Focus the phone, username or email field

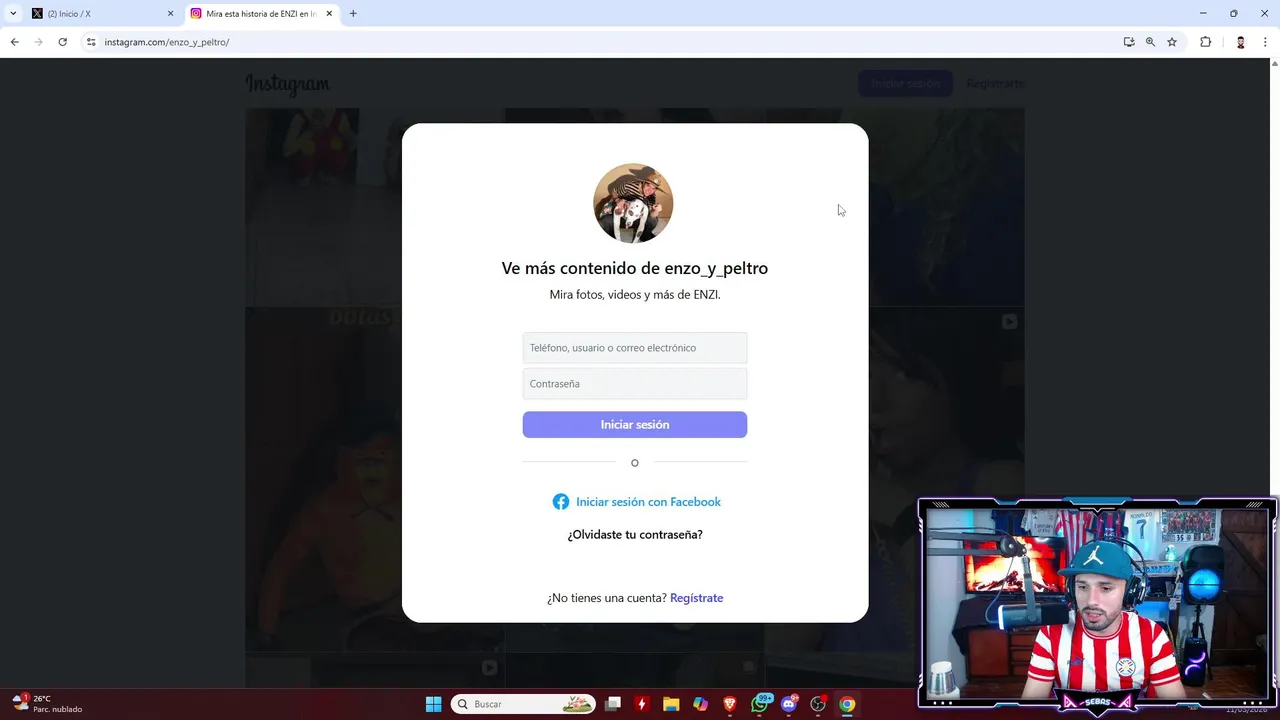pos(635,348)
